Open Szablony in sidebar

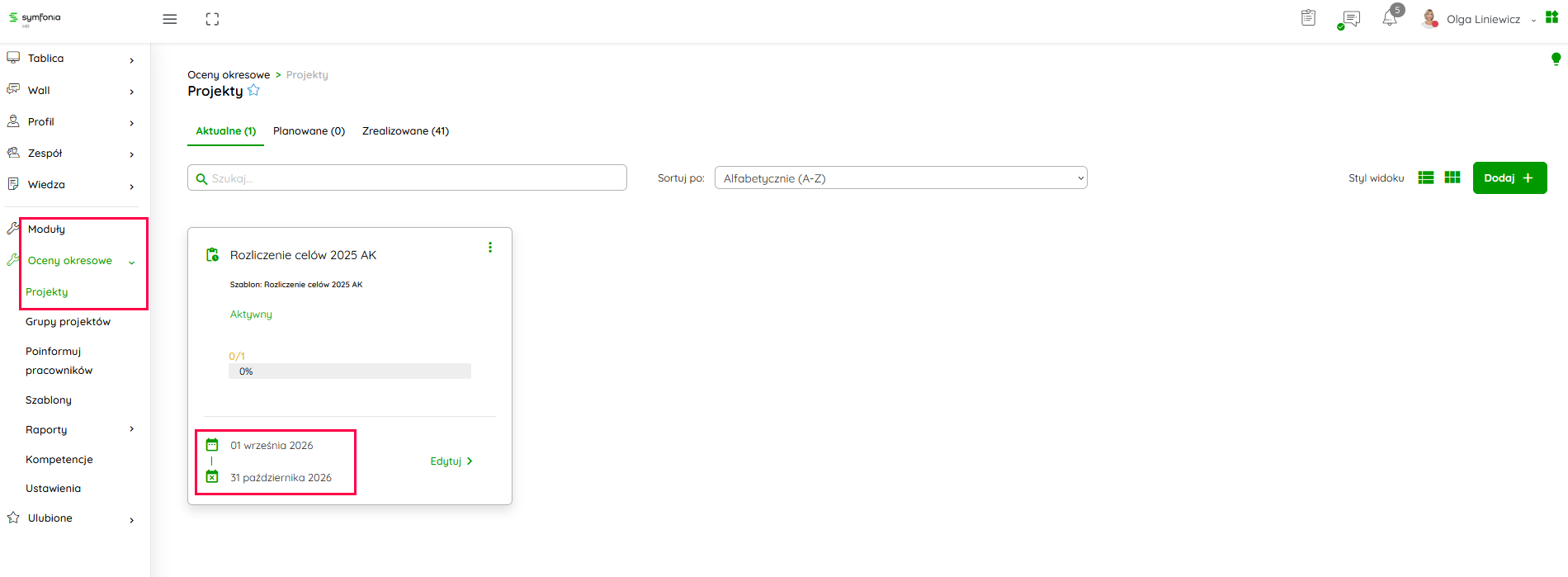[x=49, y=400]
